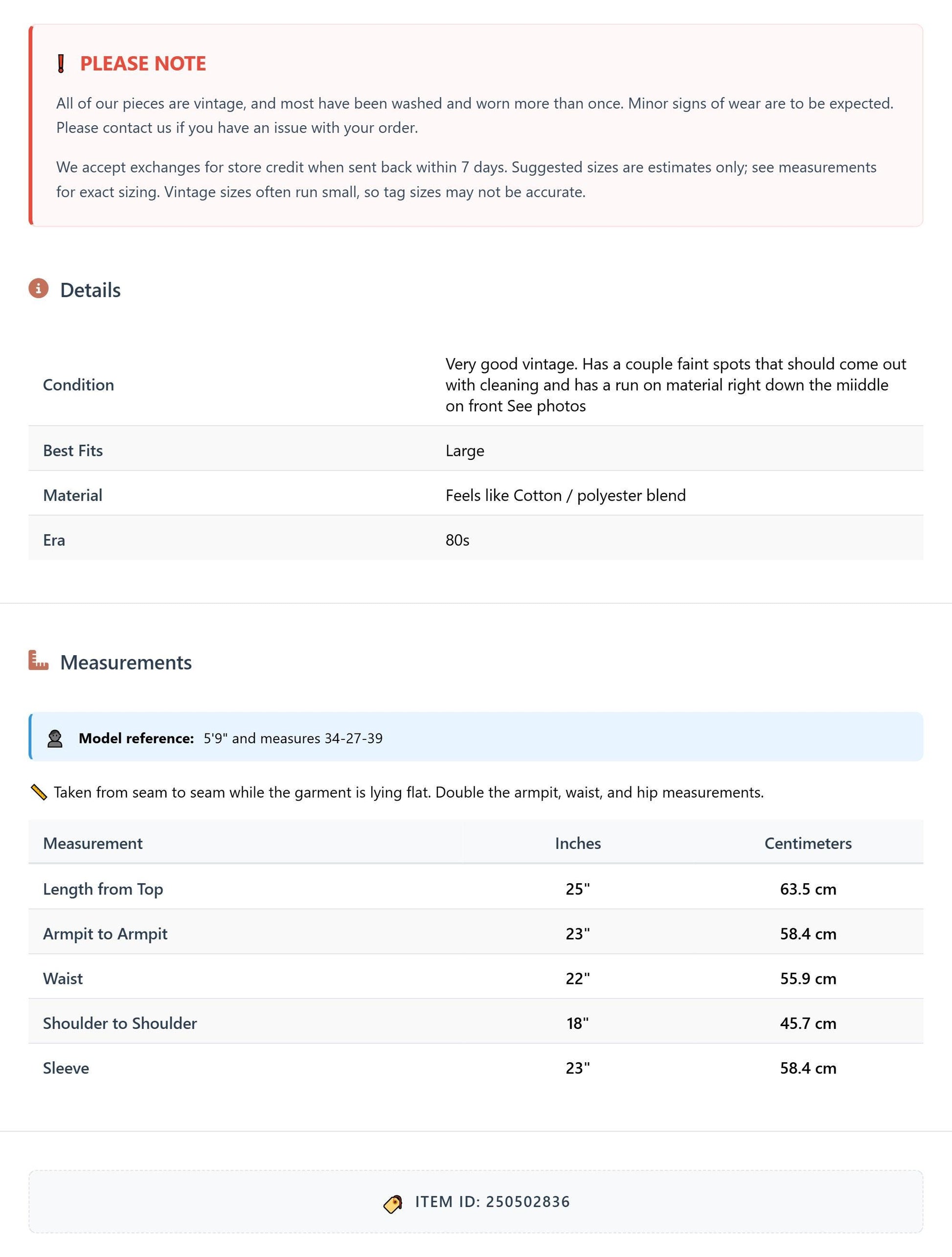Click the yellow measuring tape icon
Screen dimensions: 952x1257
(x=39, y=792)
